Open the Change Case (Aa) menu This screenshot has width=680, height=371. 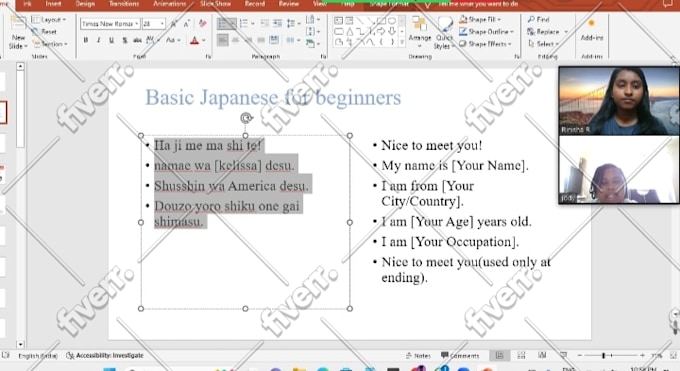pos(172,40)
